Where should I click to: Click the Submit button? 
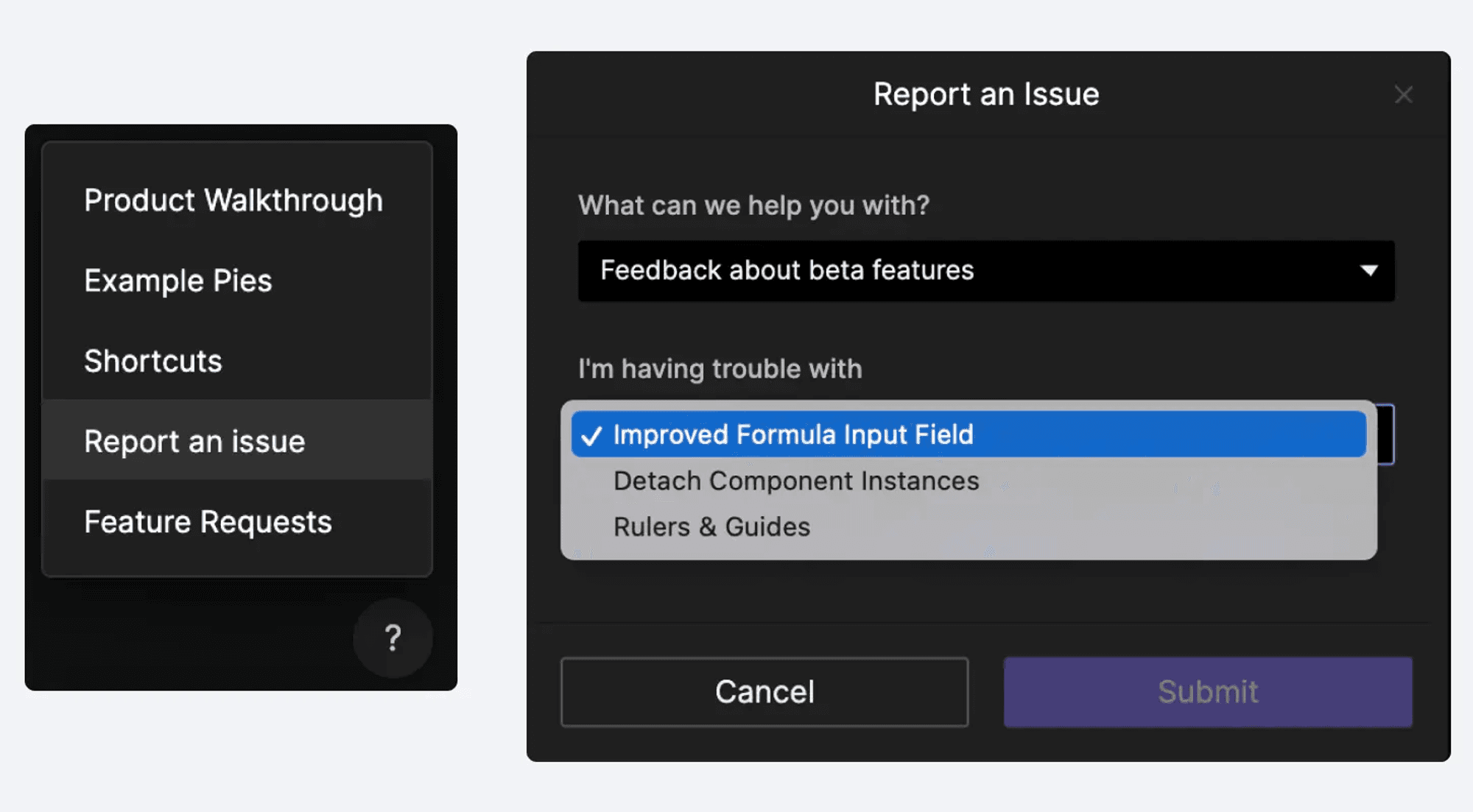(x=1207, y=691)
